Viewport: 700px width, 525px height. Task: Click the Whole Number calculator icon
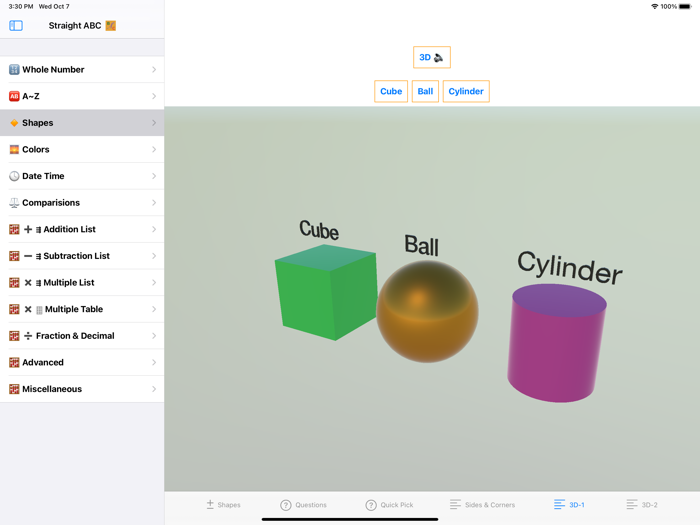pos(14,70)
